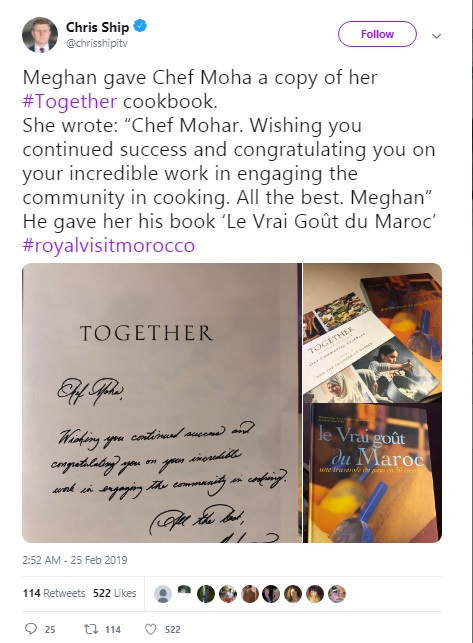Like the tweet with heart icon

click(x=151, y=629)
